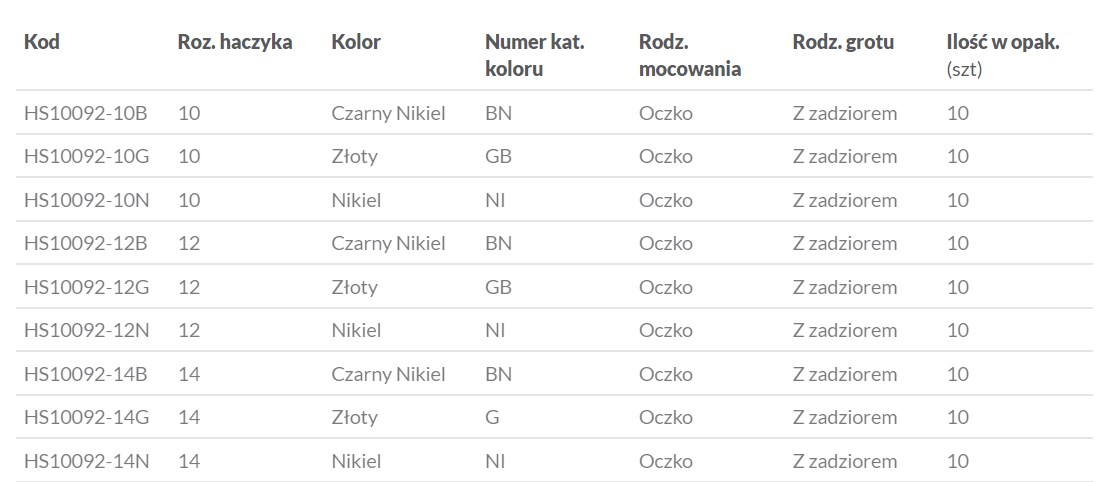
Task: Click product code HS10092-12N
Action: tap(87, 330)
